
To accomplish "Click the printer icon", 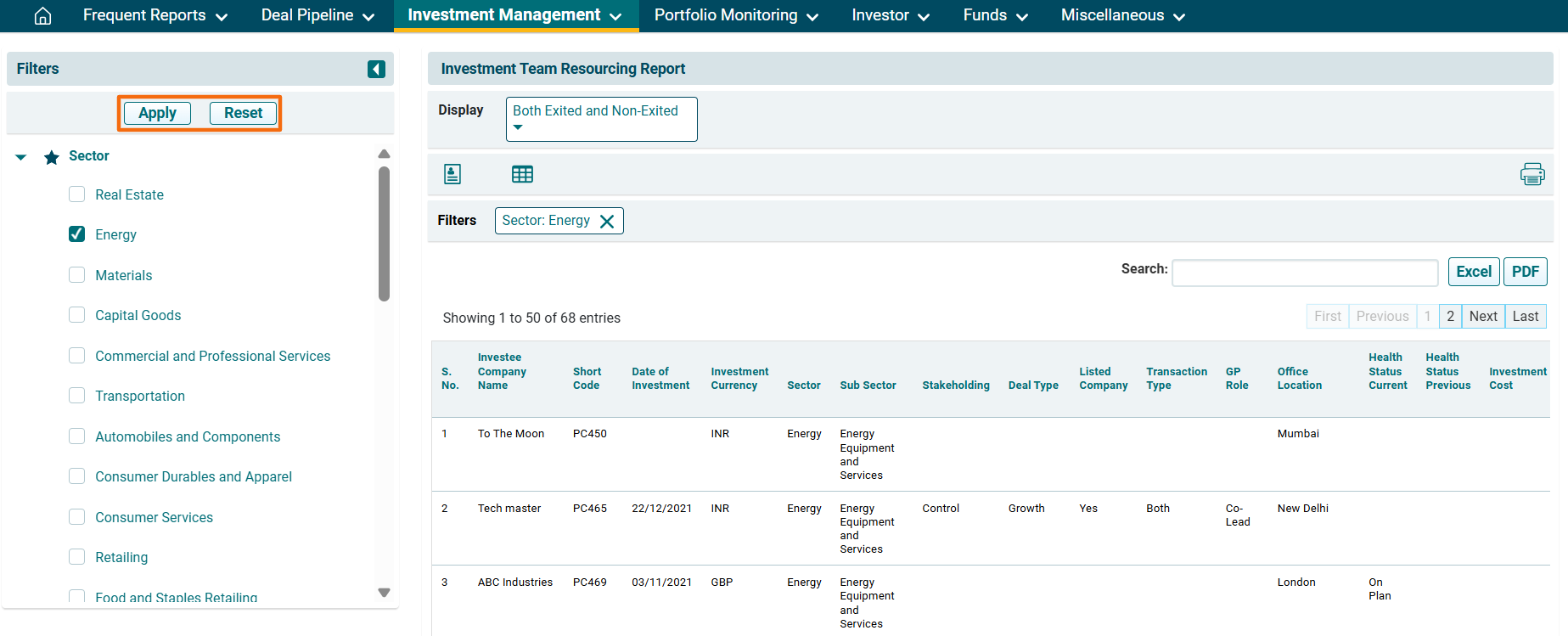I will pos(1531,174).
